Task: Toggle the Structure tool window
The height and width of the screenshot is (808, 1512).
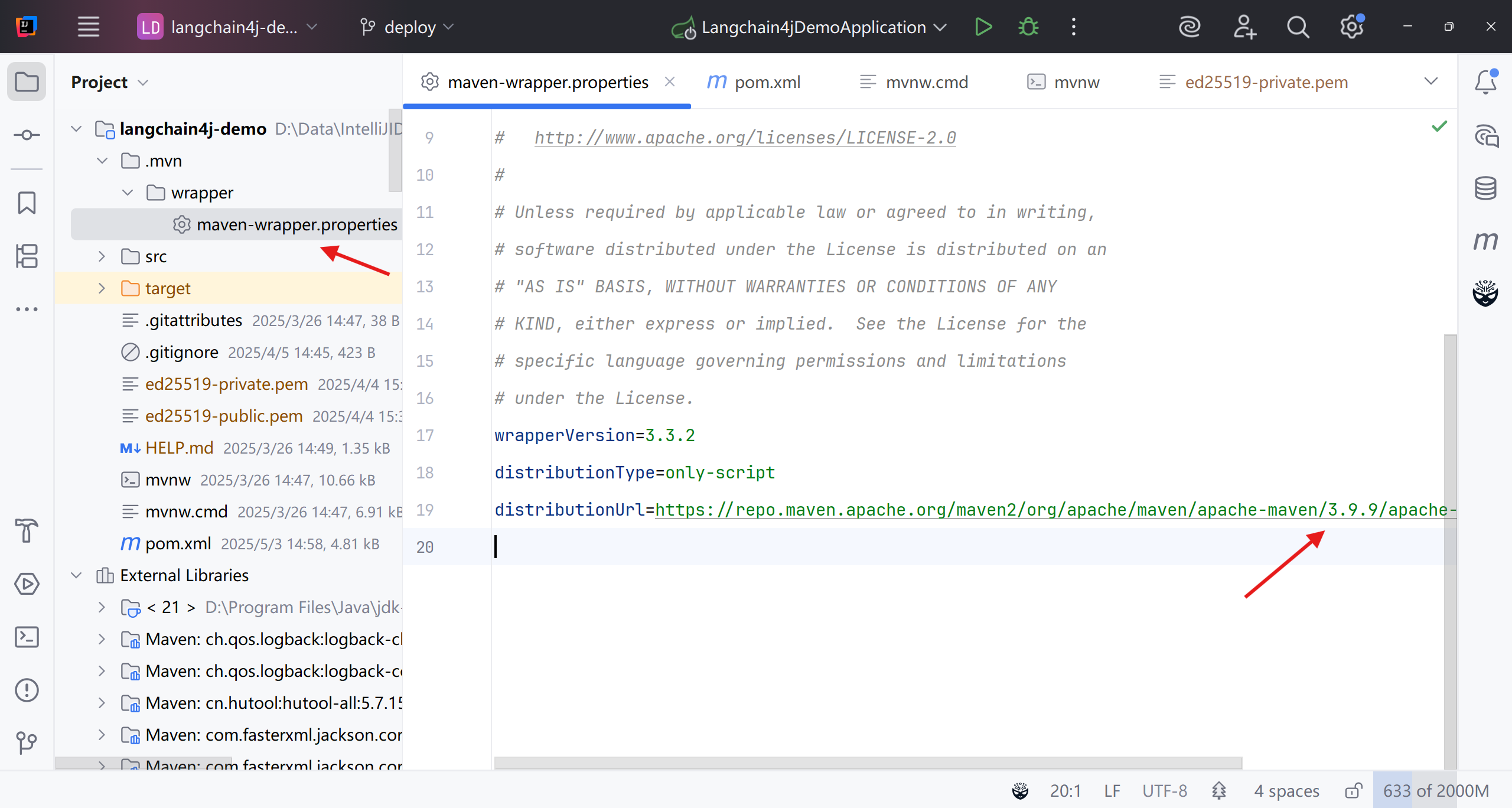Action: click(27, 256)
